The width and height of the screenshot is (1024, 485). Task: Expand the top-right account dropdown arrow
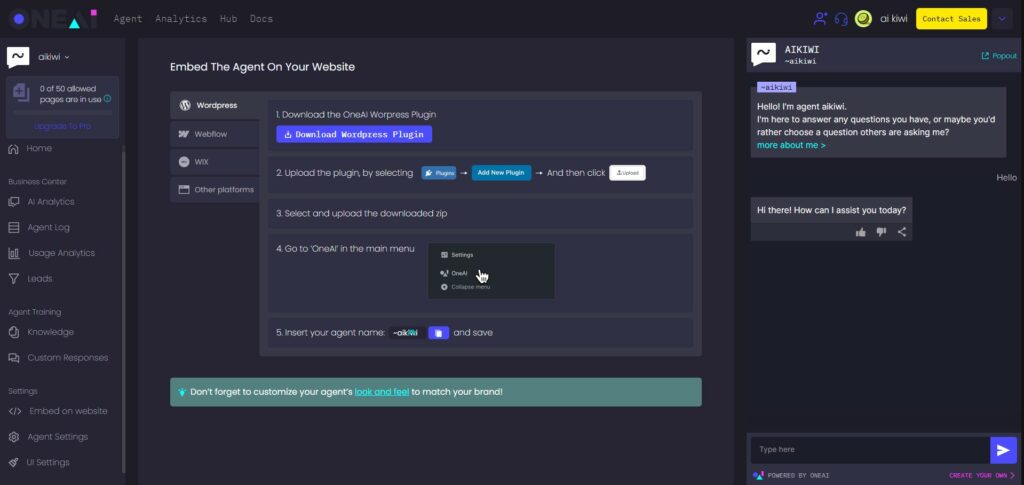1002,19
